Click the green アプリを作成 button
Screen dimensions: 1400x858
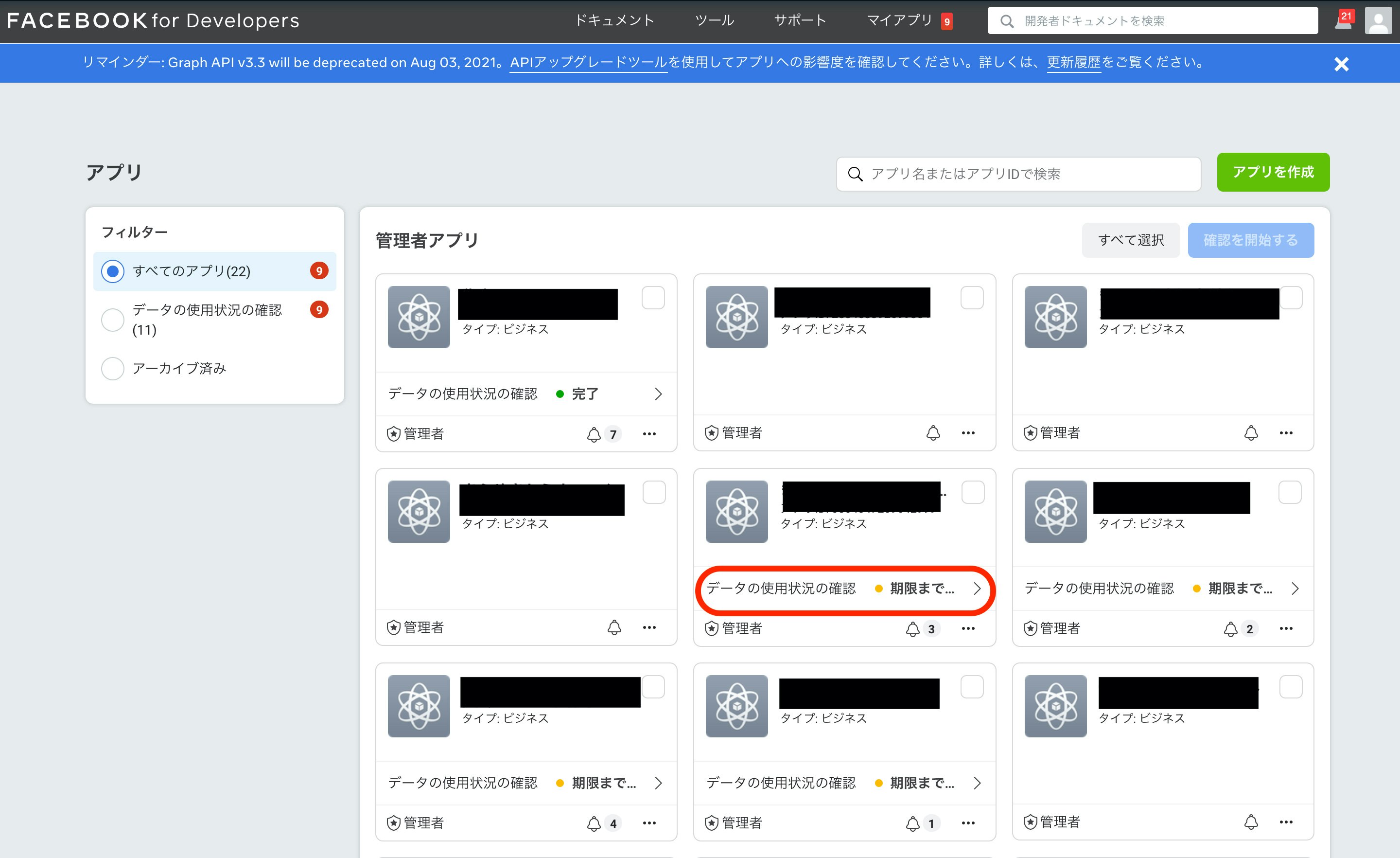click(1273, 172)
